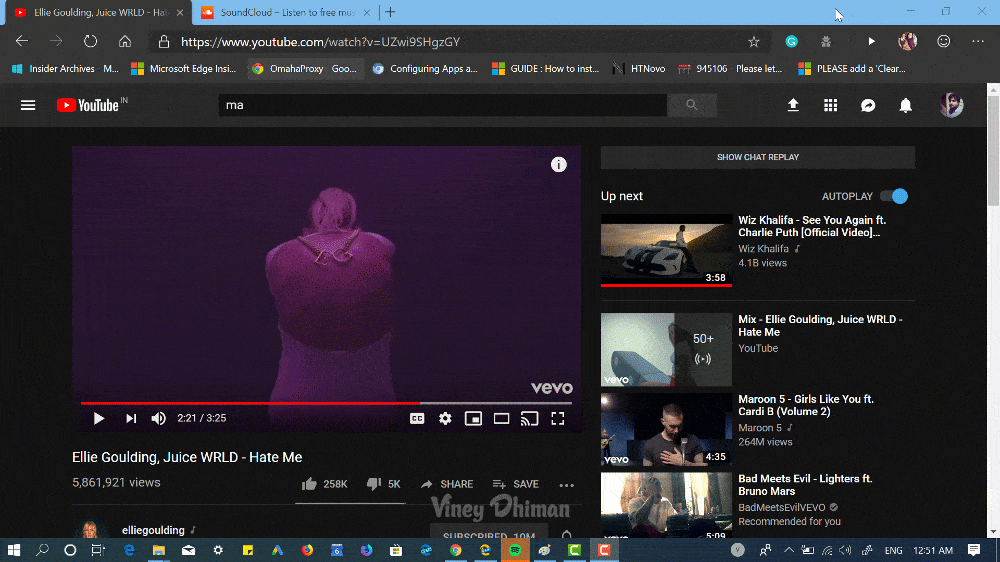
Task: Switch to SoundCloud browser tab
Action: coord(285,13)
